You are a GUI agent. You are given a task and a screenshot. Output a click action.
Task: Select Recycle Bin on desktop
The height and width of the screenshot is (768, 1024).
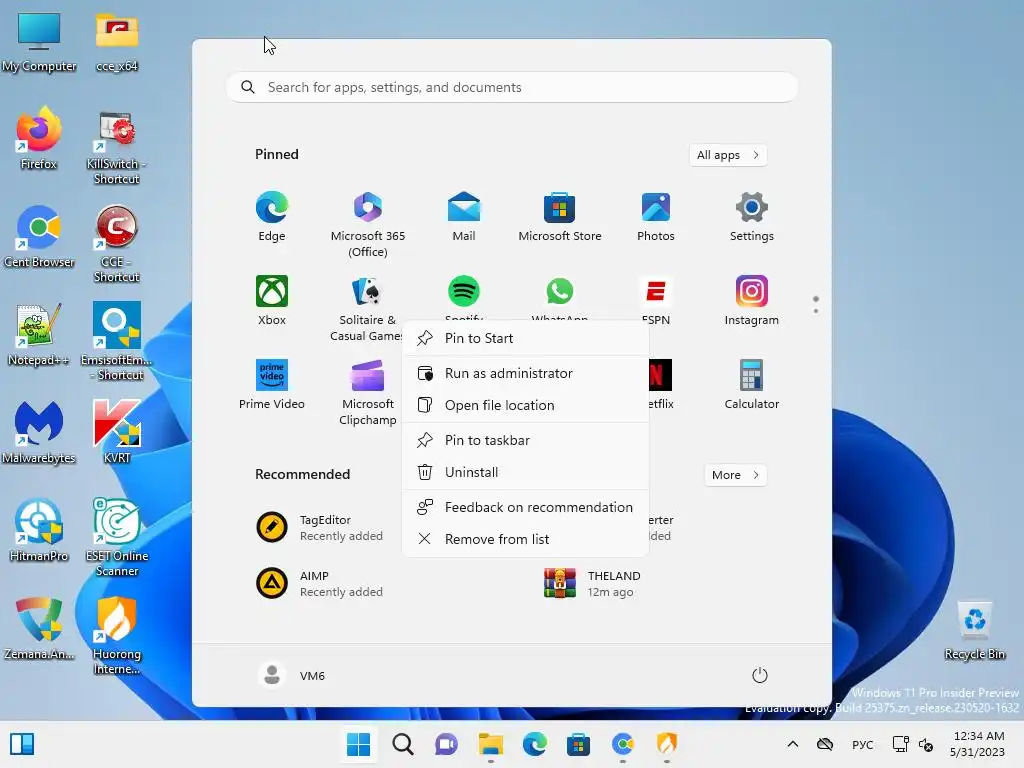(974, 630)
